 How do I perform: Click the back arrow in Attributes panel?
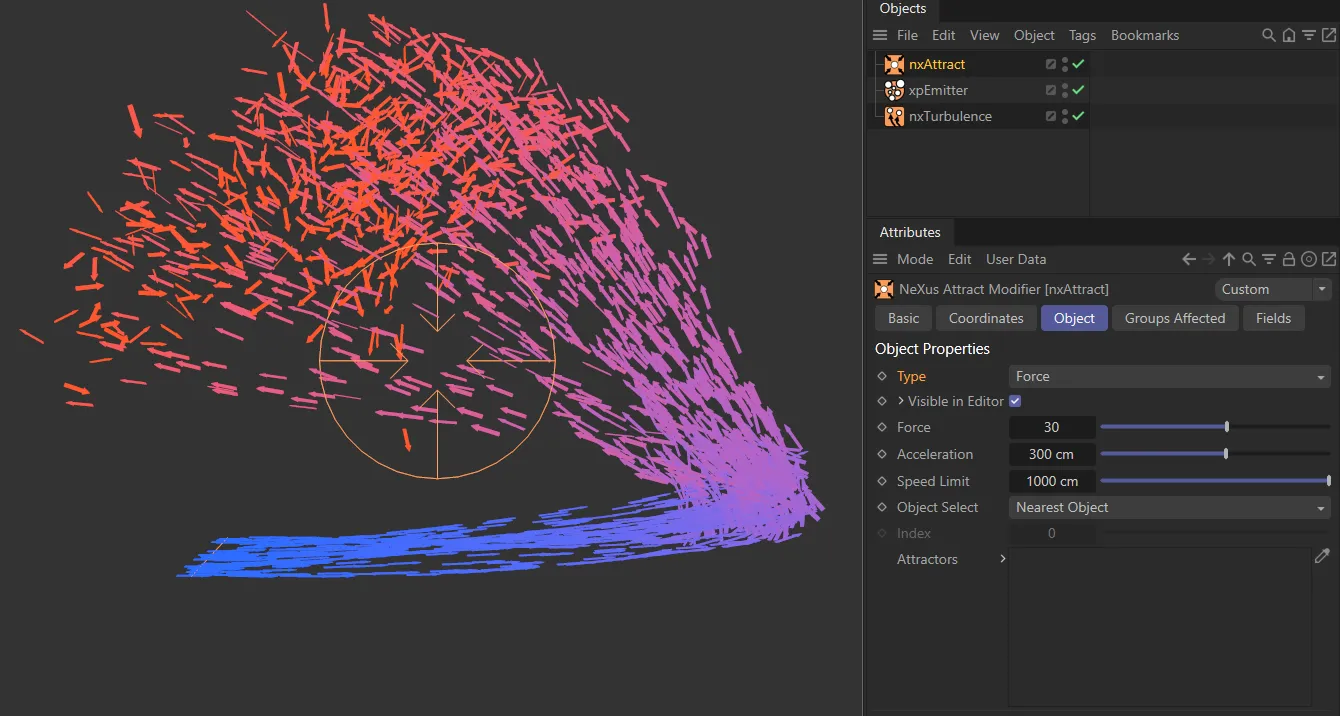[x=1188, y=259]
